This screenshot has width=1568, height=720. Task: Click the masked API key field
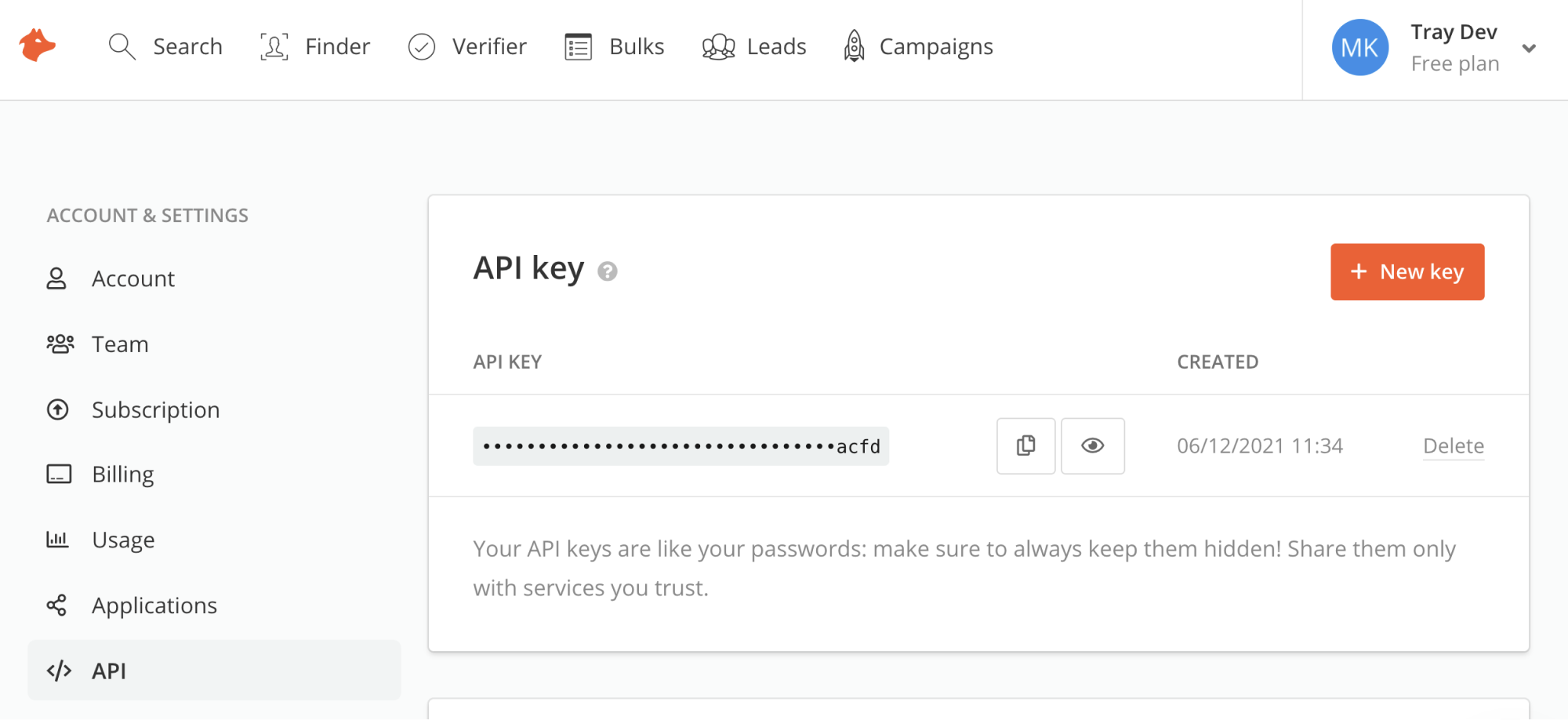681,445
